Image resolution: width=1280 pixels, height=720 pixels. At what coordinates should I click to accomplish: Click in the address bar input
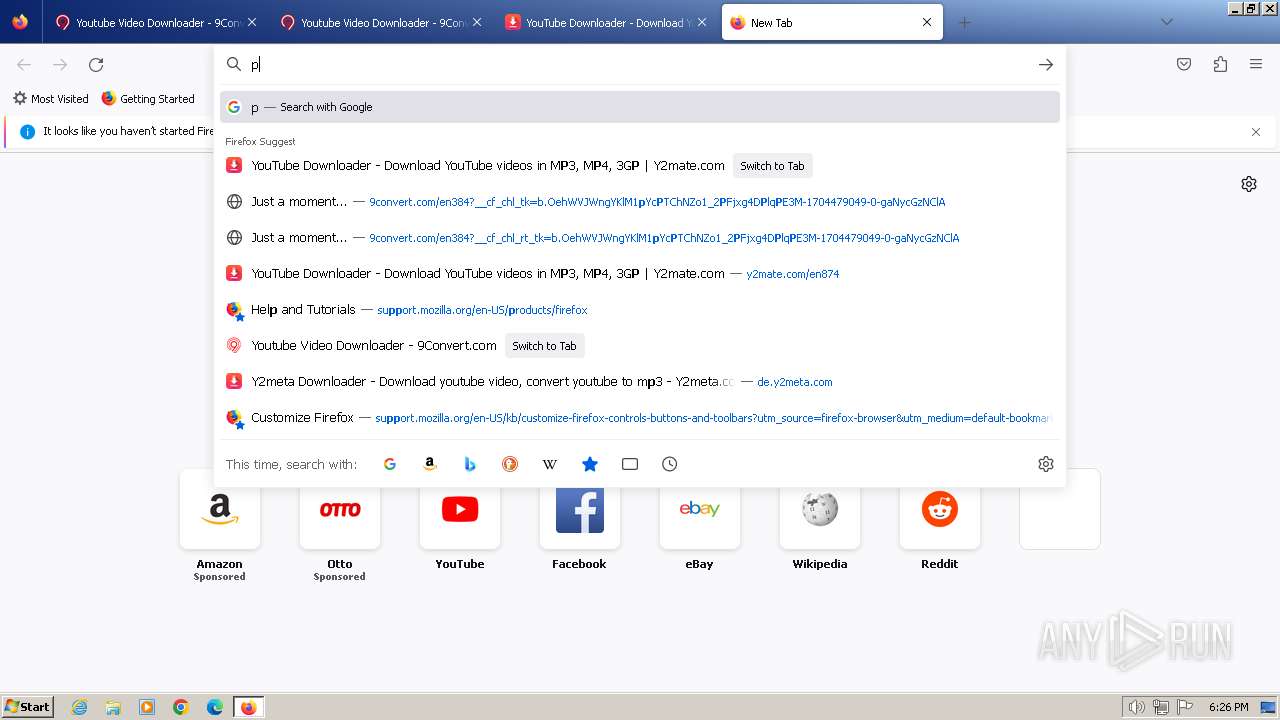tap(640, 64)
